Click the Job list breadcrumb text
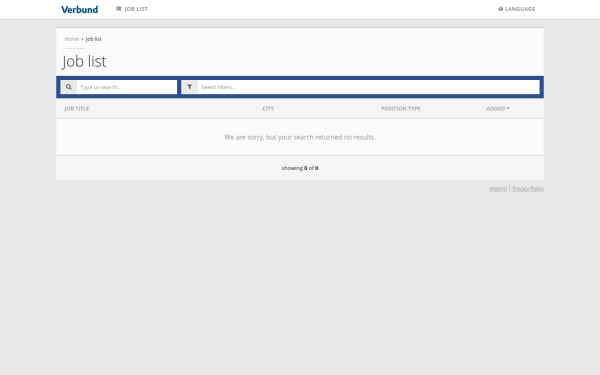Image resolution: width=600 pixels, height=375 pixels. click(93, 39)
